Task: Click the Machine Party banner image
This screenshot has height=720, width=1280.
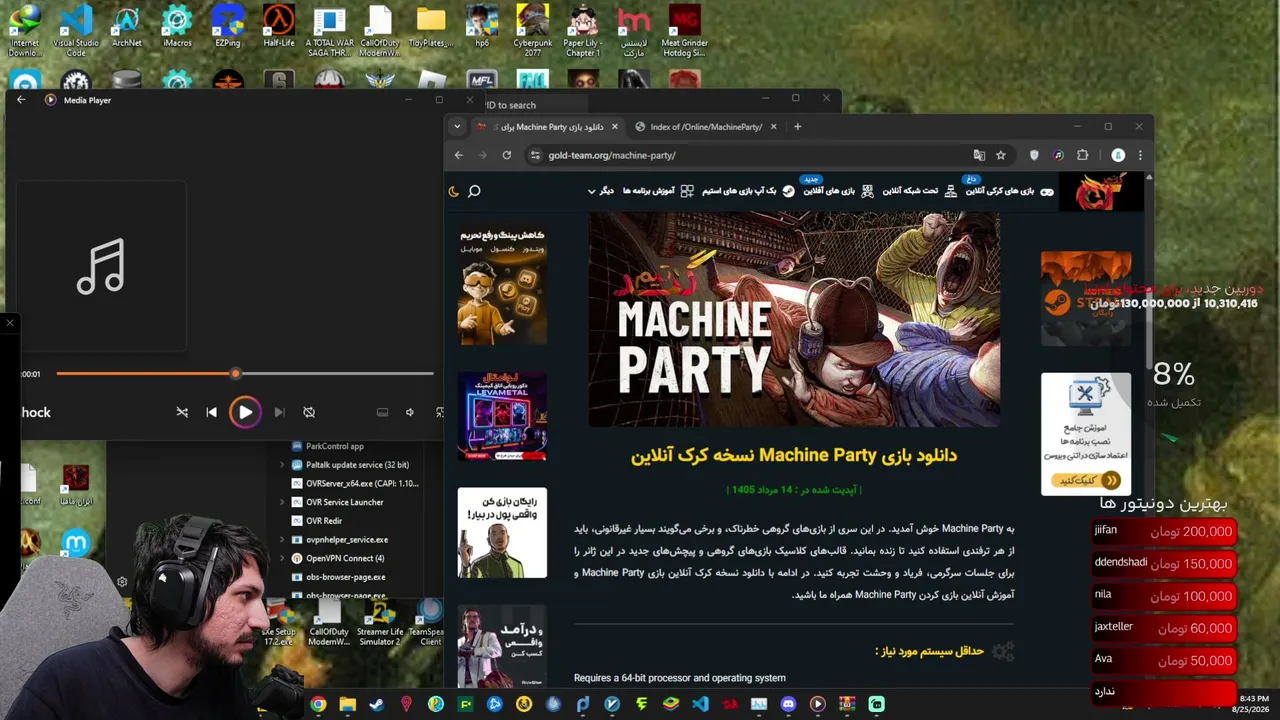Action: coord(794,319)
